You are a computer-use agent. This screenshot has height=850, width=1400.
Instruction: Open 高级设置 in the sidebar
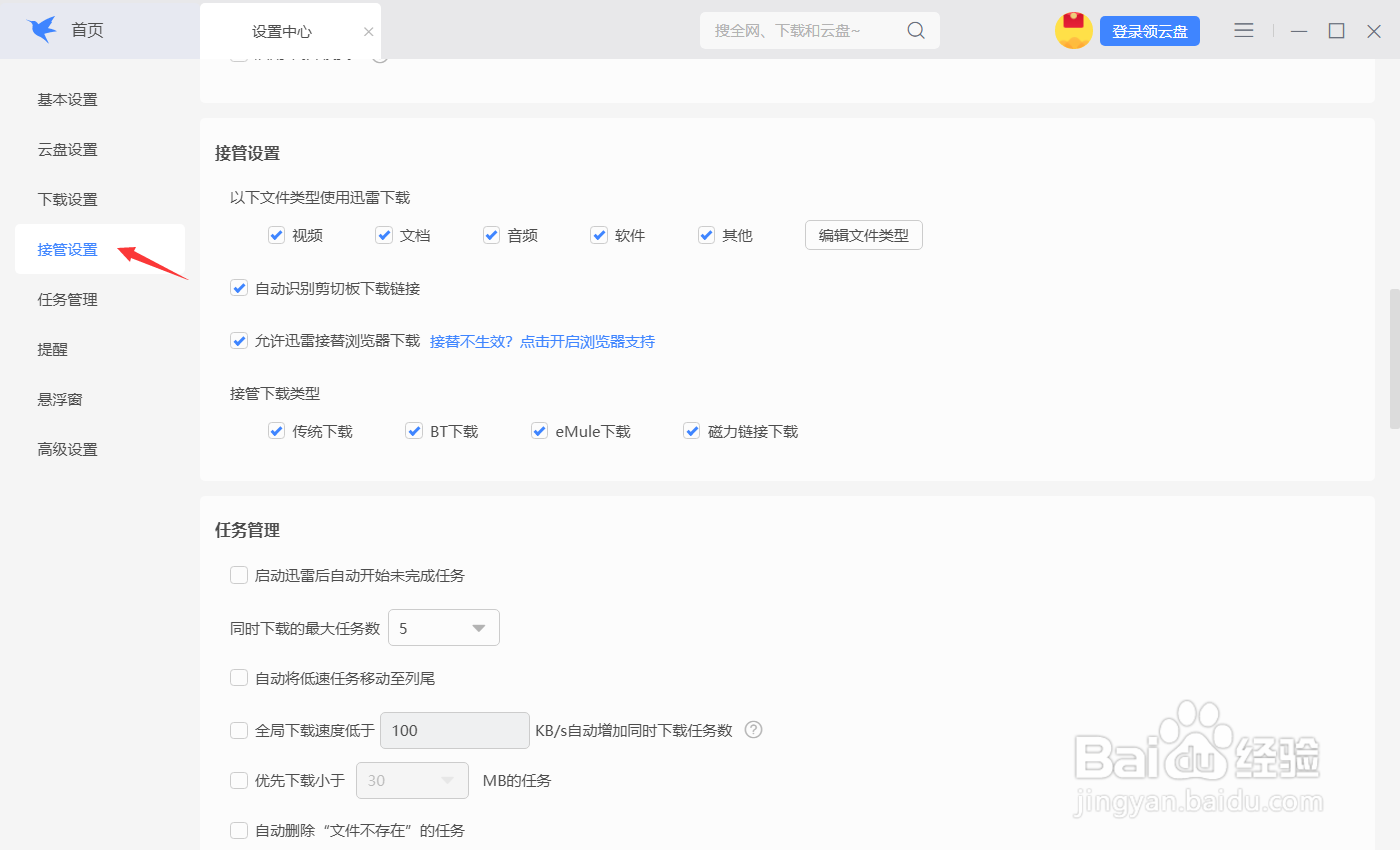tap(68, 450)
